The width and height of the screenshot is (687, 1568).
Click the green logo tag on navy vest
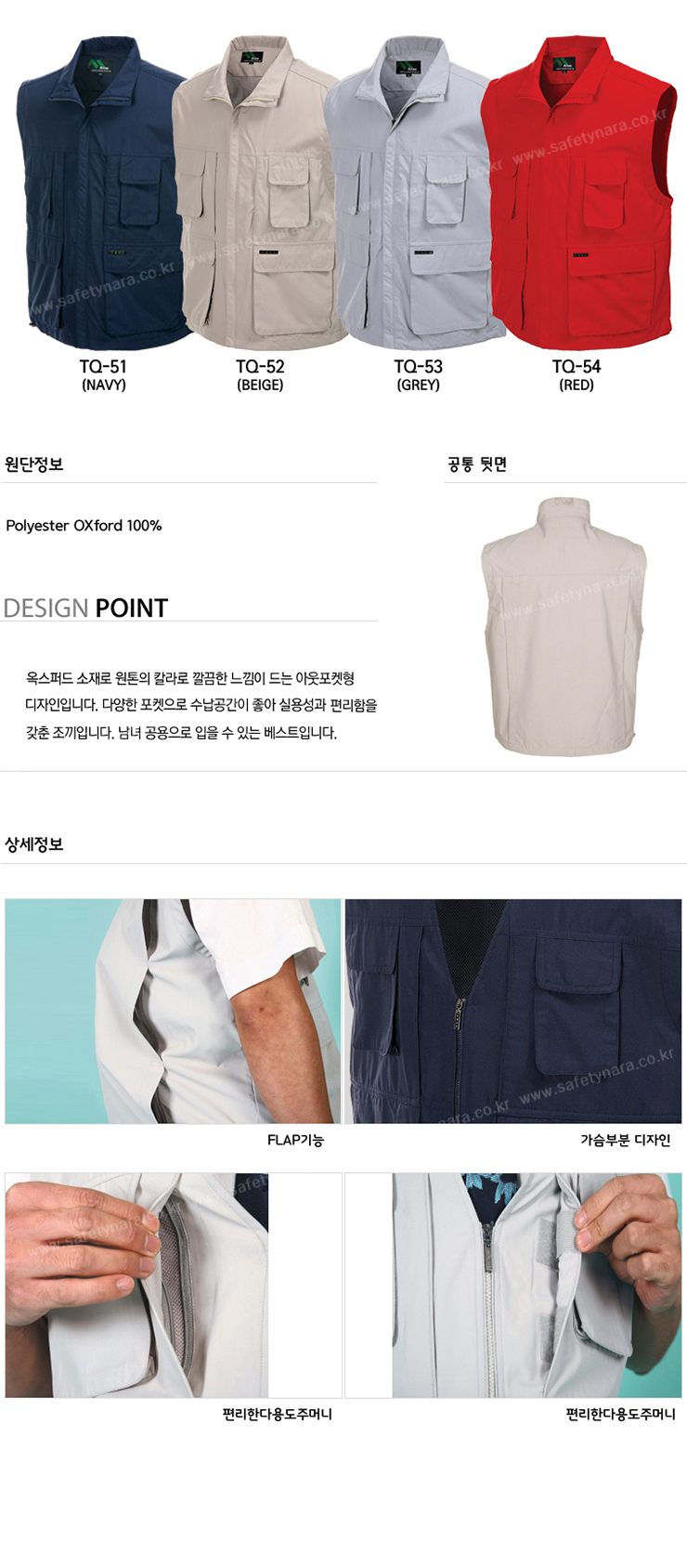97,65
